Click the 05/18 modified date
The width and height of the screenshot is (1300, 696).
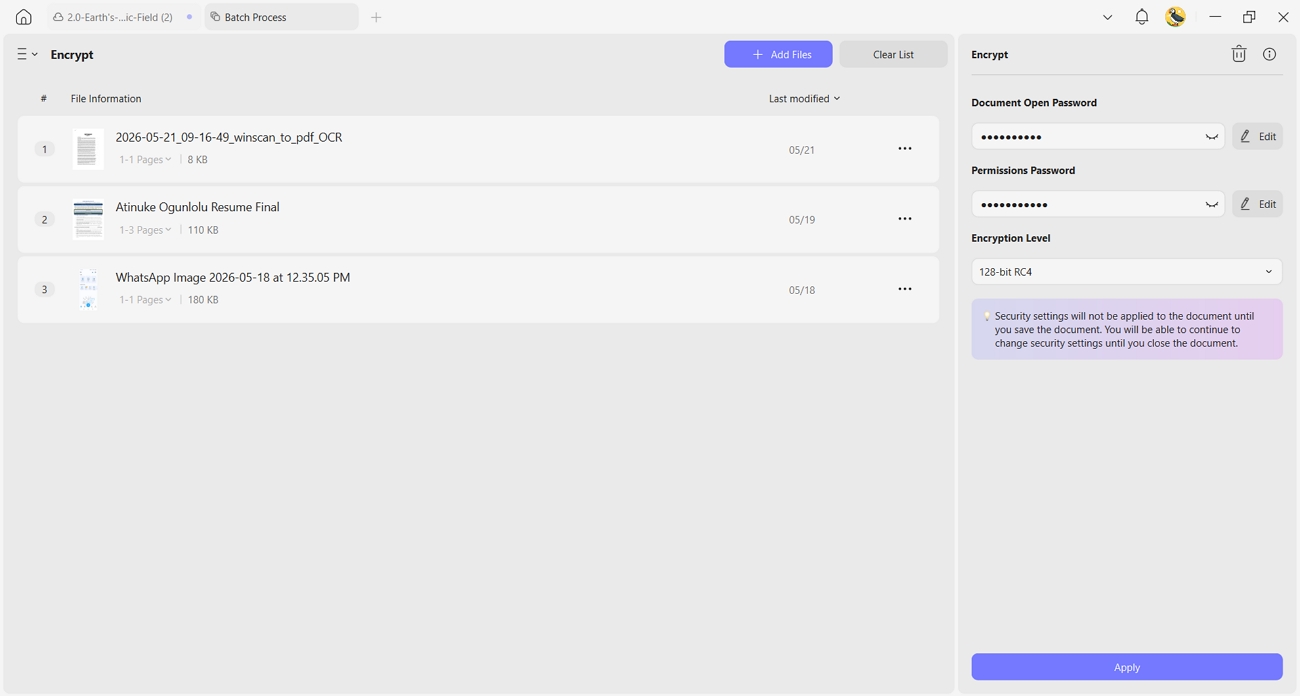tap(801, 290)
